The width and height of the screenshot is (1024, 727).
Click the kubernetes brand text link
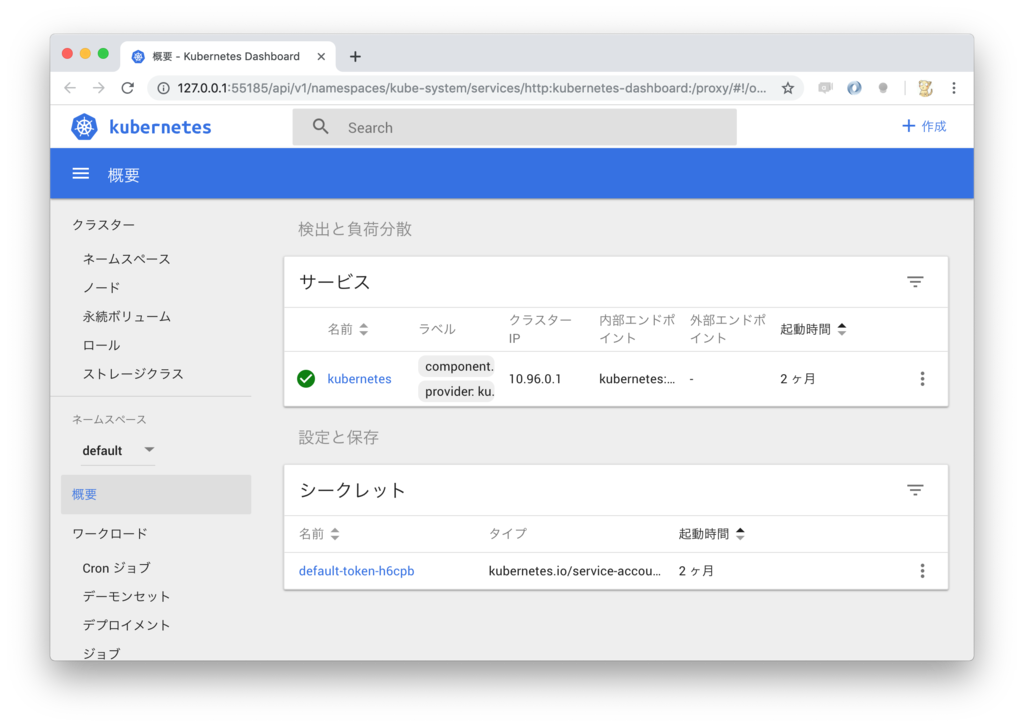160,127
